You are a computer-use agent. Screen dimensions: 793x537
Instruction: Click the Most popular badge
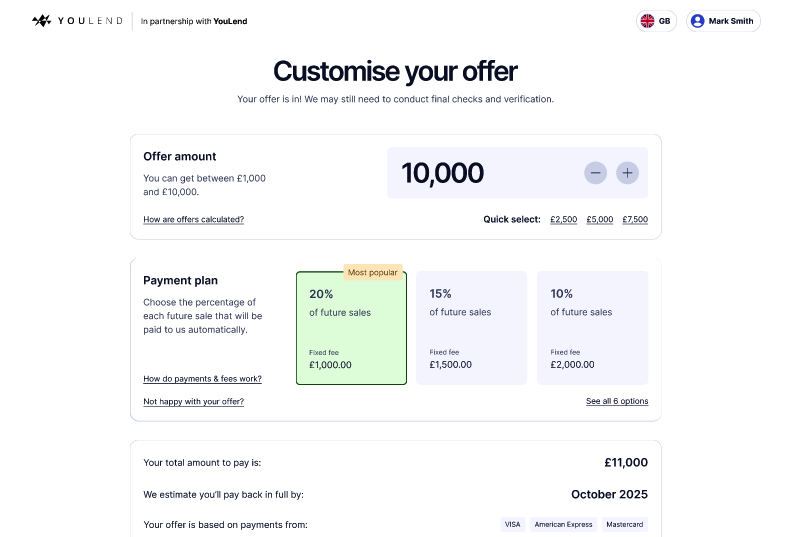point(373,272)
